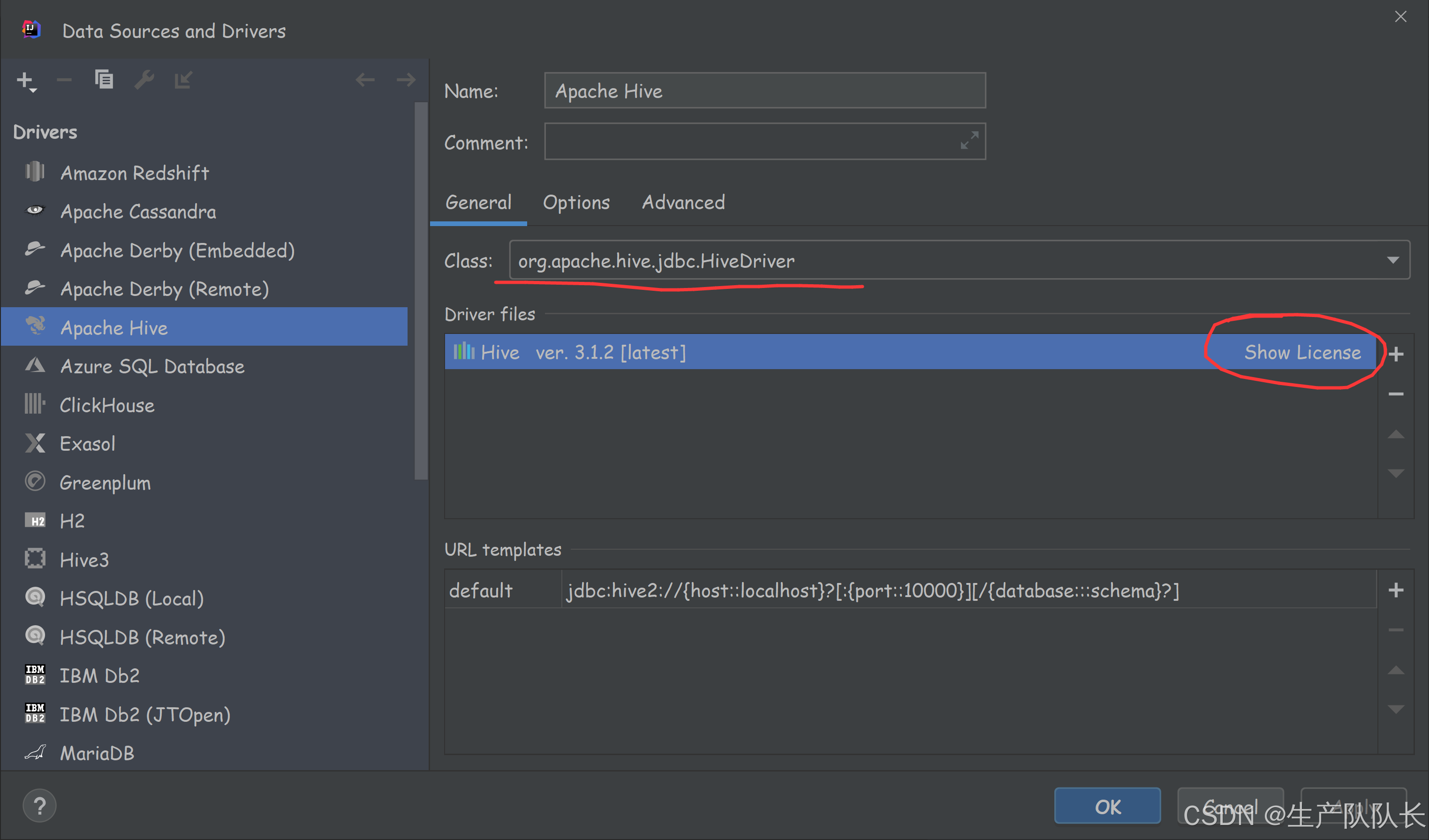Screen dimensions: 1429x840
Task: Move URL template down arrow
Action: point(1396,709)
